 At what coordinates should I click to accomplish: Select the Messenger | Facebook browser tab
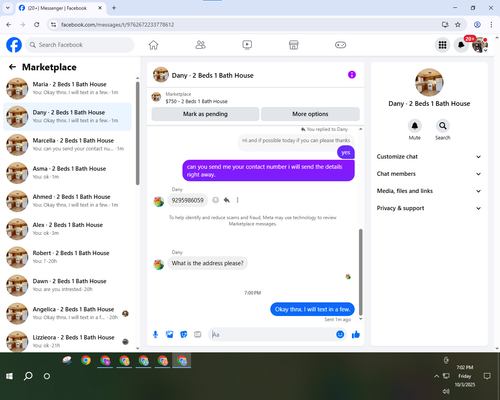pyautogui.click(x=61, y=8)
